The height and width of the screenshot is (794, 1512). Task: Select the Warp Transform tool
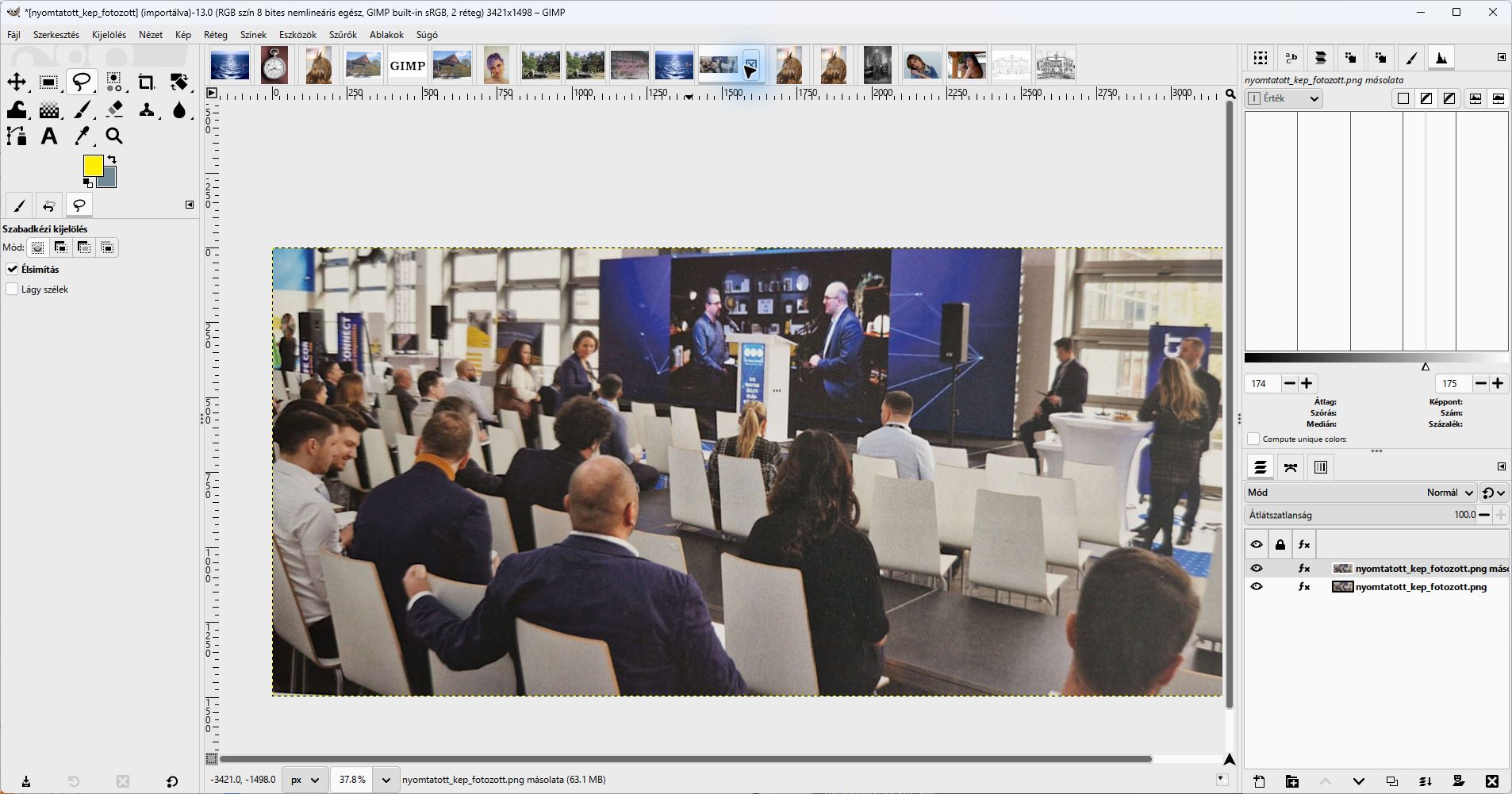click(x=17, y=109)
